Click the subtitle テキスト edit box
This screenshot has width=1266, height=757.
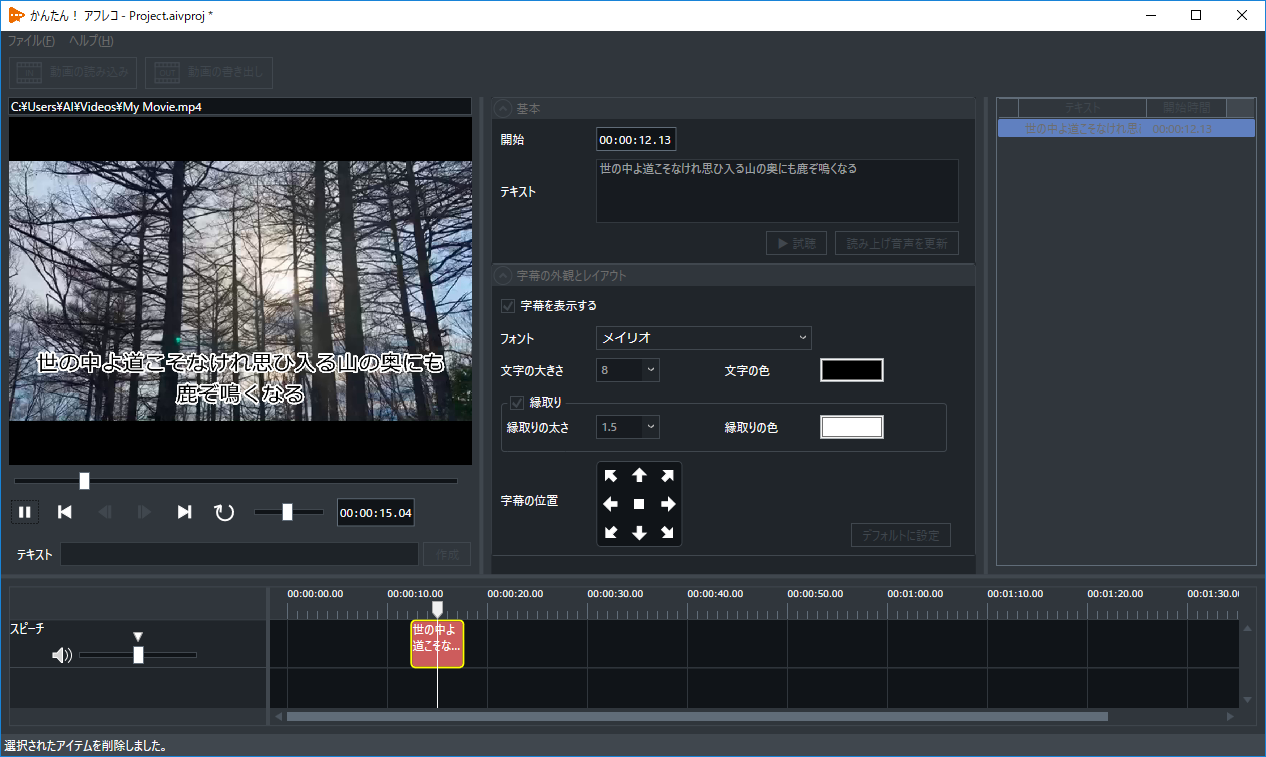pos(777,190)
